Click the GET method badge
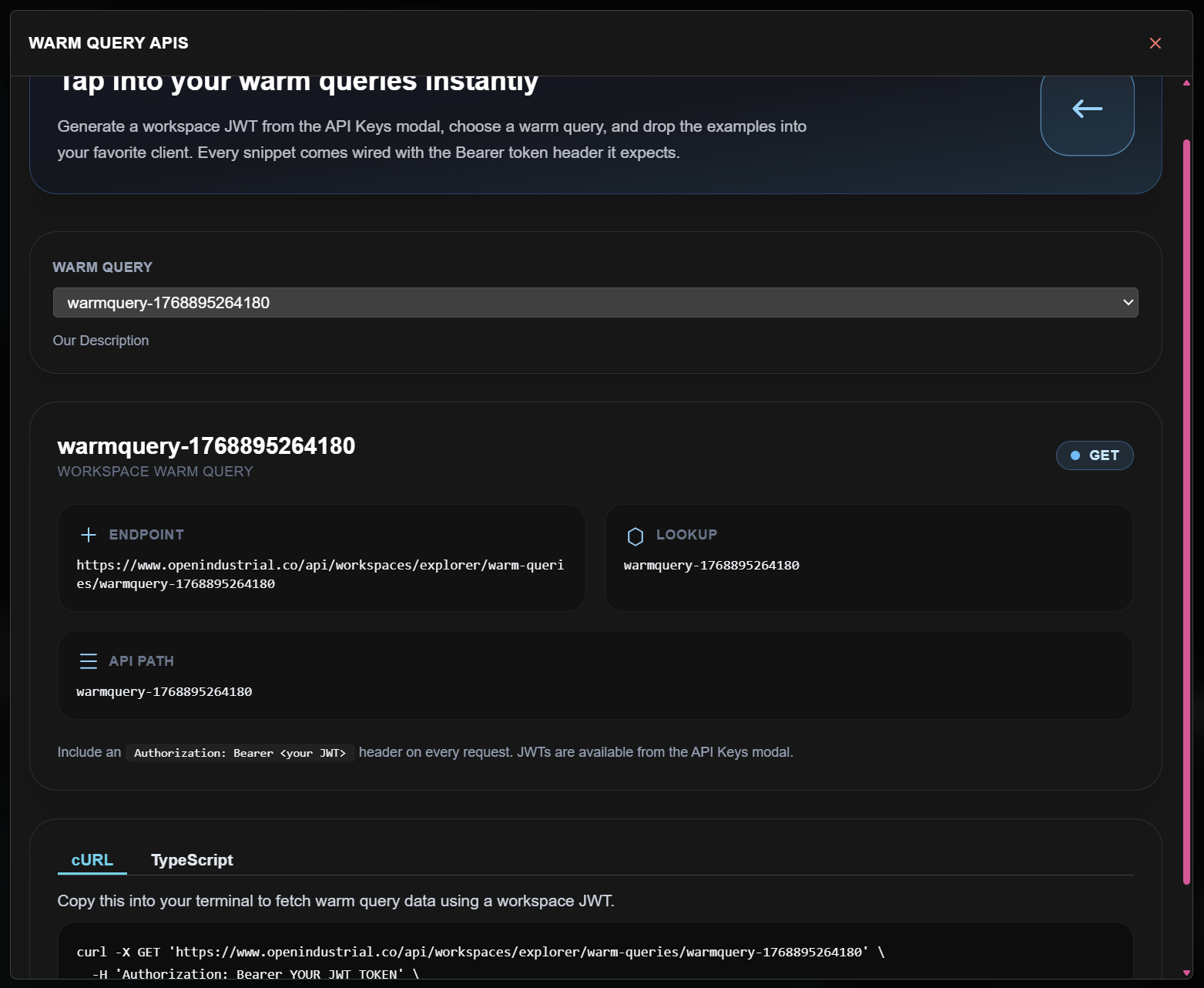1204x988 pixels. [1095, 455]
